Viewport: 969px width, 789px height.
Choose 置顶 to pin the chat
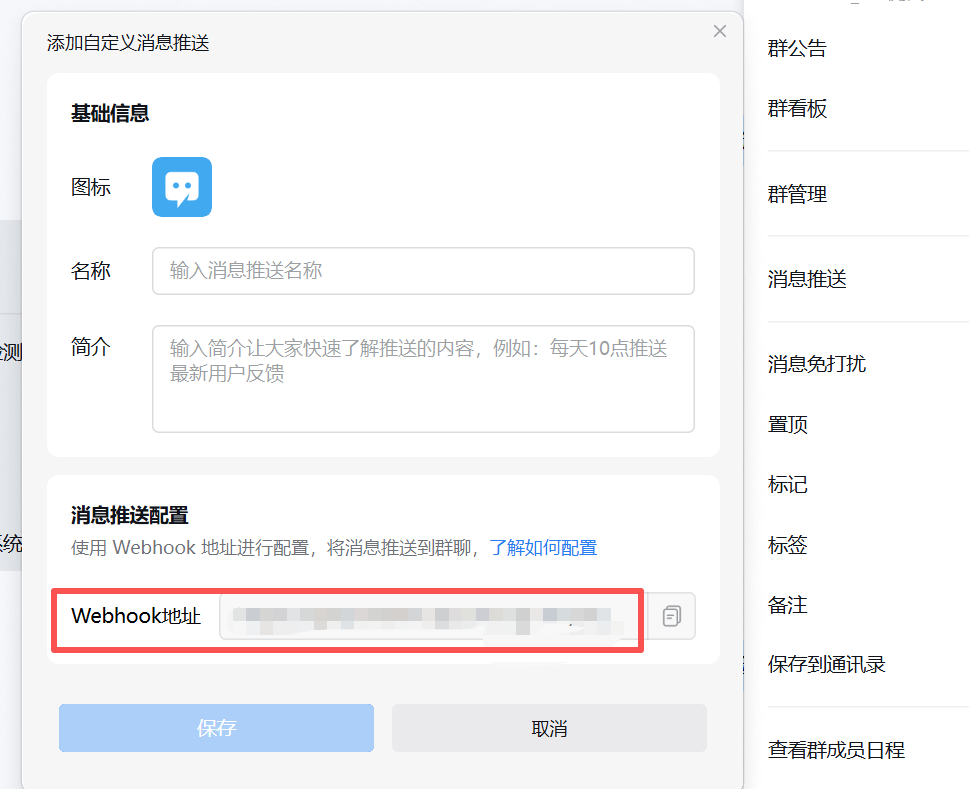787,424
